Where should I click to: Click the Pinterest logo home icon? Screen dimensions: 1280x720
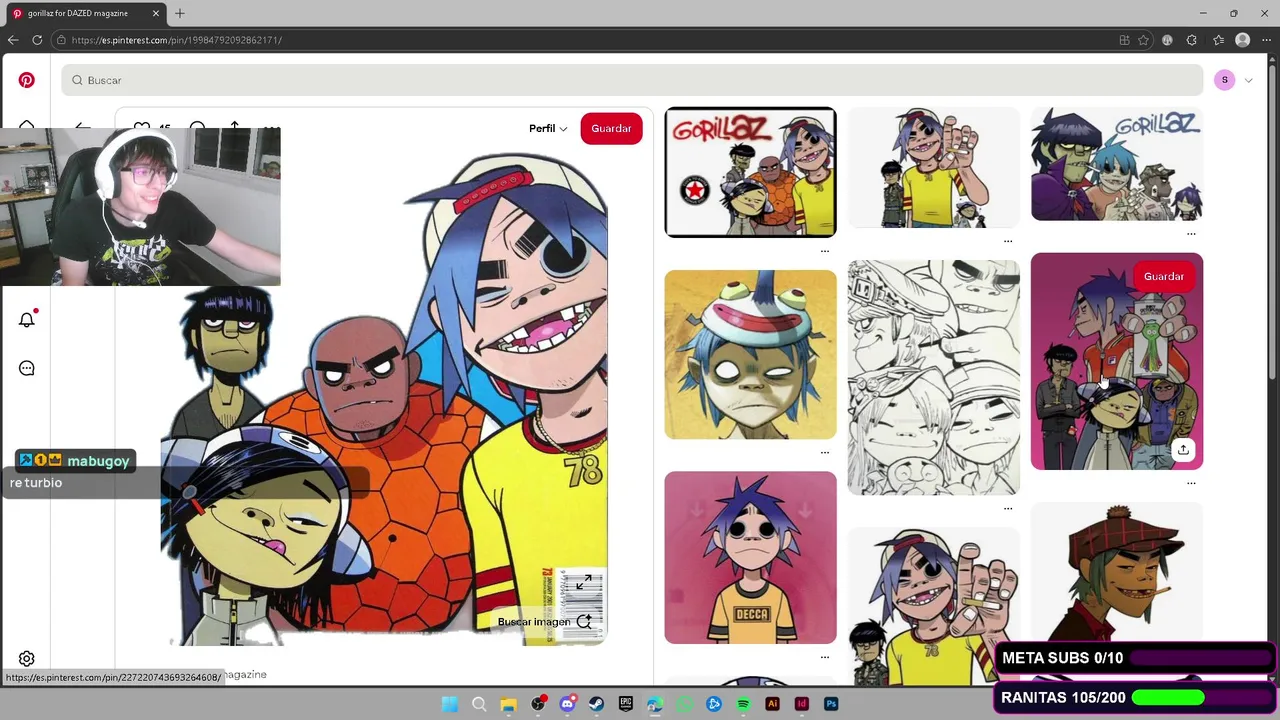27,80
